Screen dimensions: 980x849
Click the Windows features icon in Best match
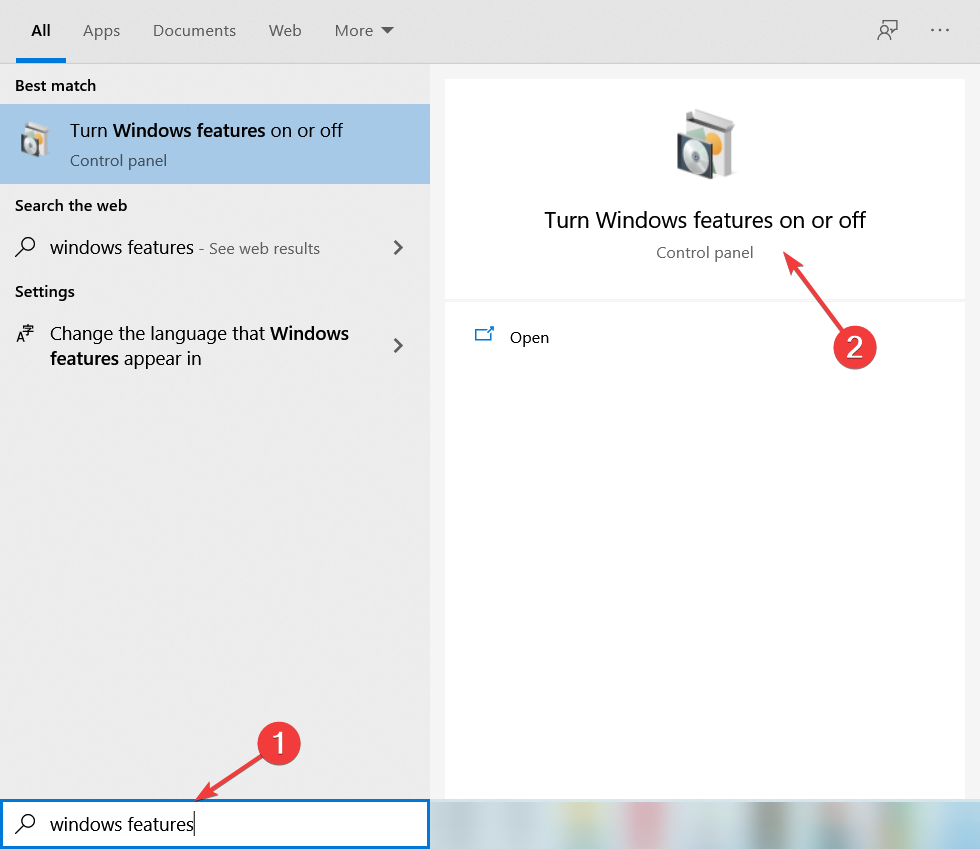(34, 140)
